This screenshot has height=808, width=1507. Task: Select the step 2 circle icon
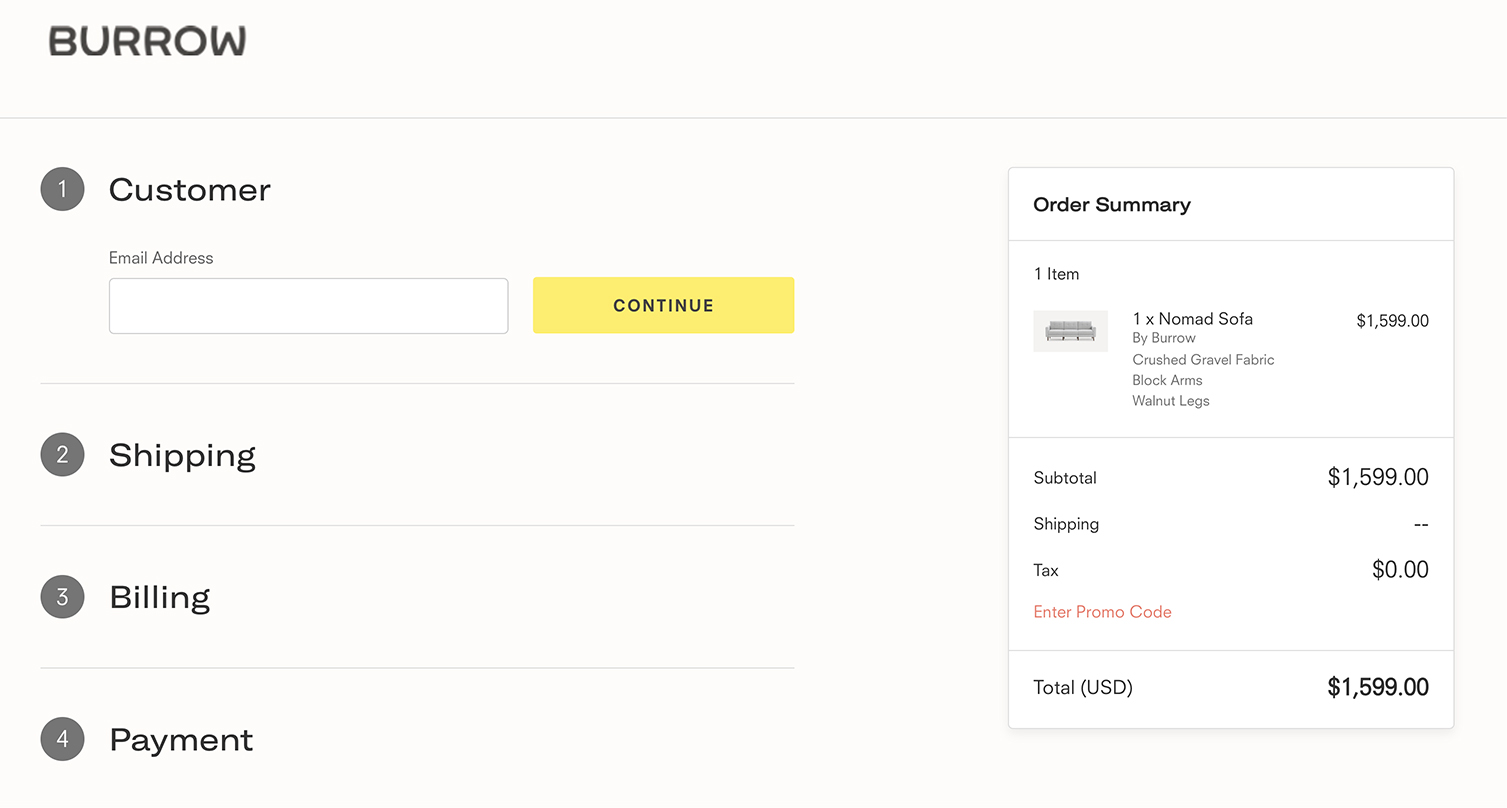click(x=62, y=455)
